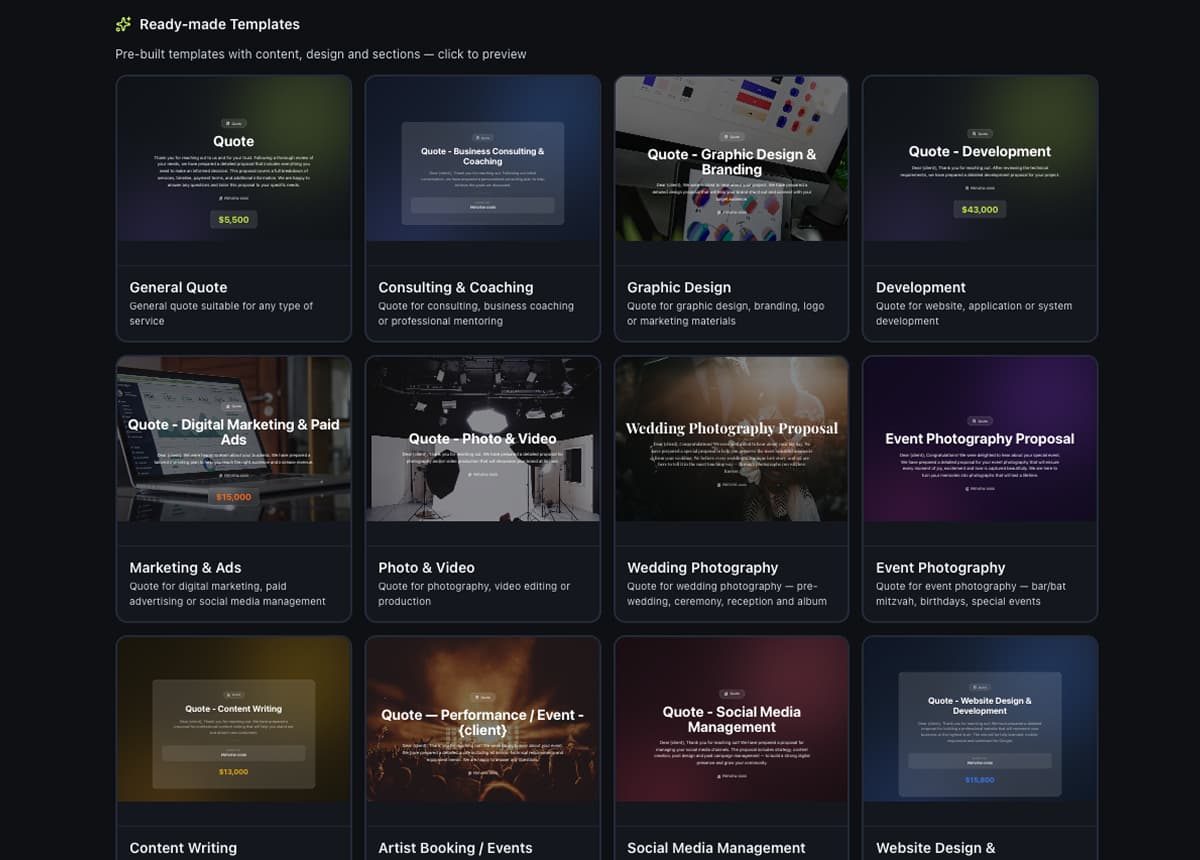Click the sparkle icon beside Ready-made Templates
The image size is (1200, 860).
pyautogui.click(x=123, y=24)
